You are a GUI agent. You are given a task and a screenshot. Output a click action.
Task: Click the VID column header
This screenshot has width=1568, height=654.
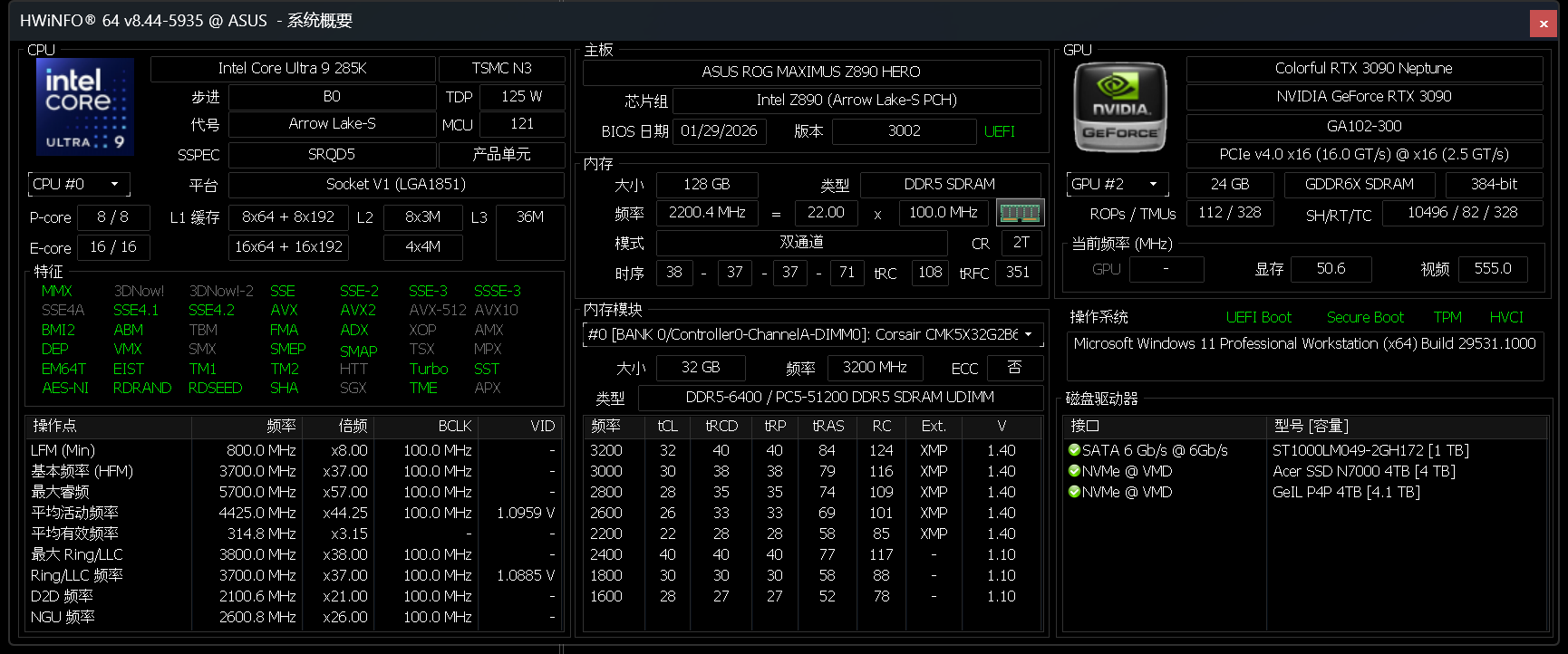[518, 426]
